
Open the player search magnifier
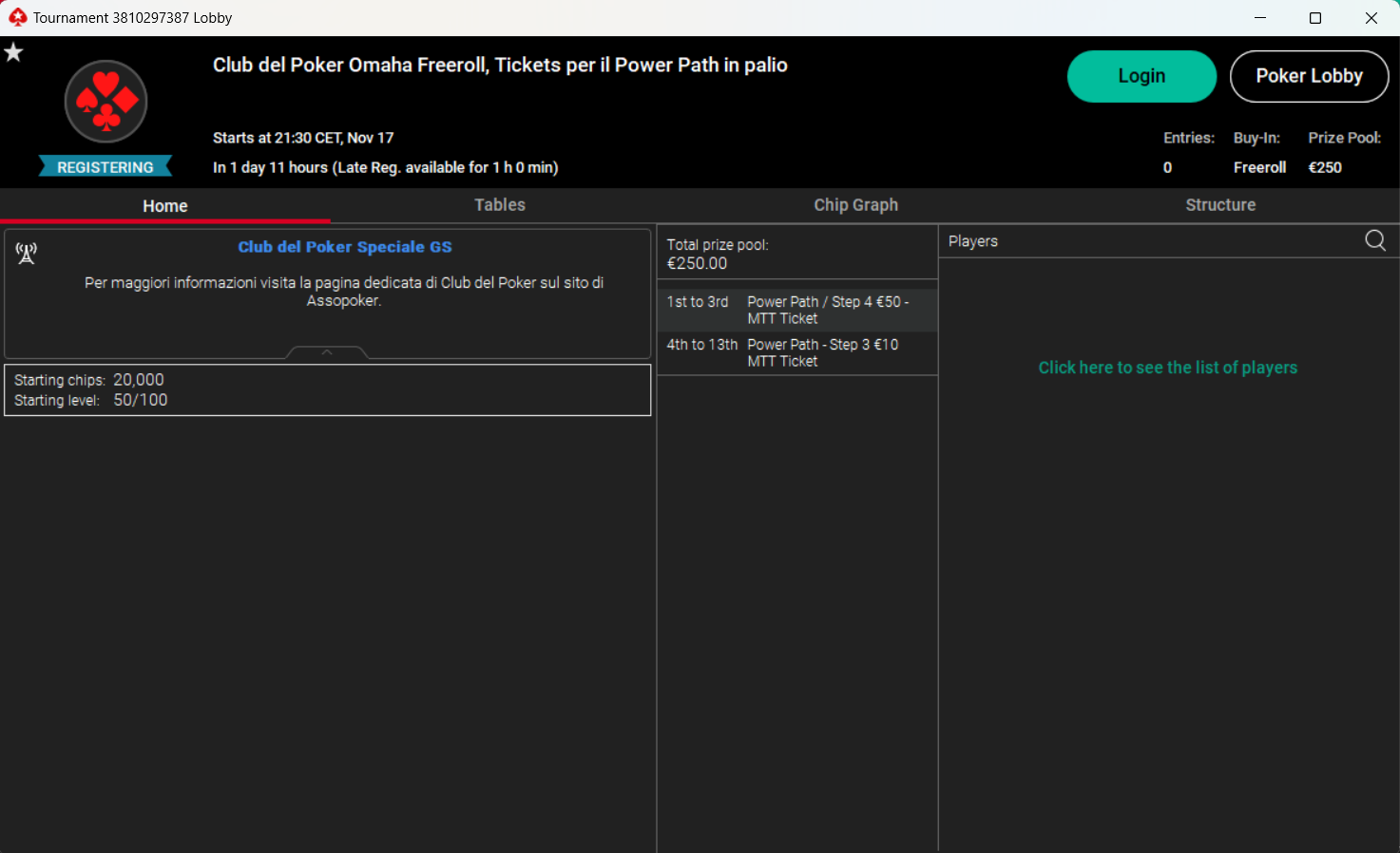point(1374,240)
